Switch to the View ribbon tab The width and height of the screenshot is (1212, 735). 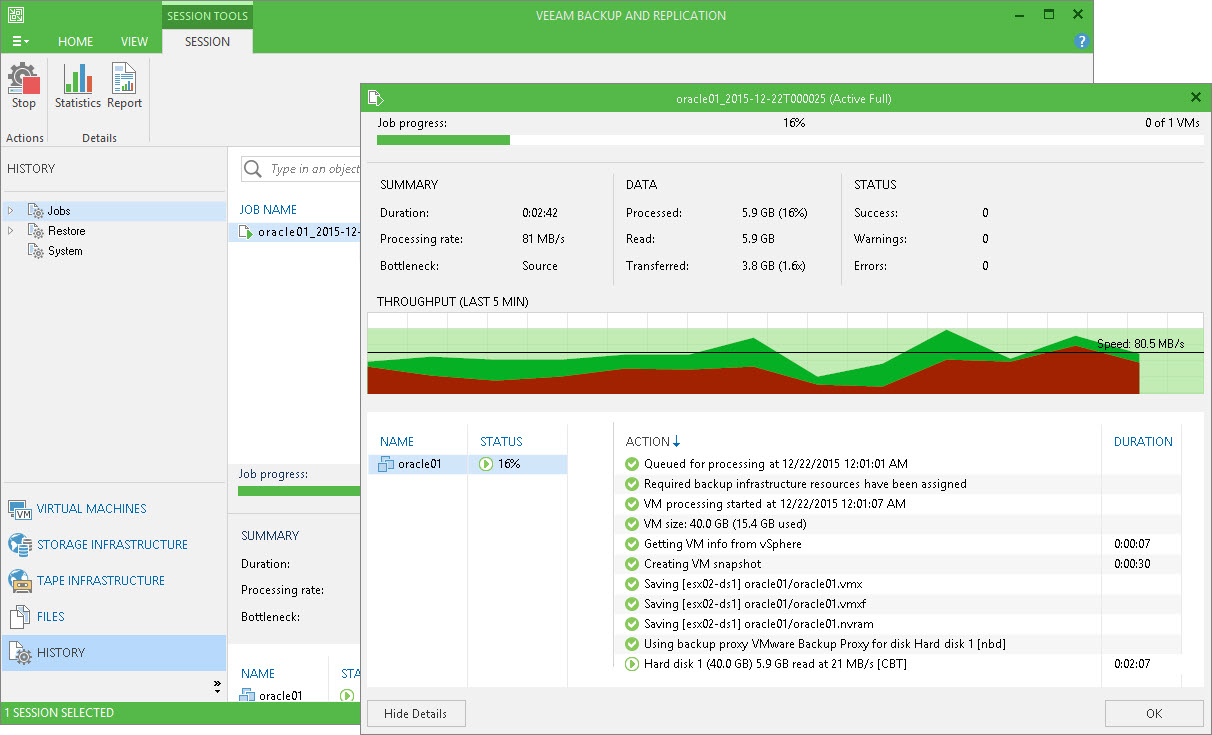(x=134, y=42)
